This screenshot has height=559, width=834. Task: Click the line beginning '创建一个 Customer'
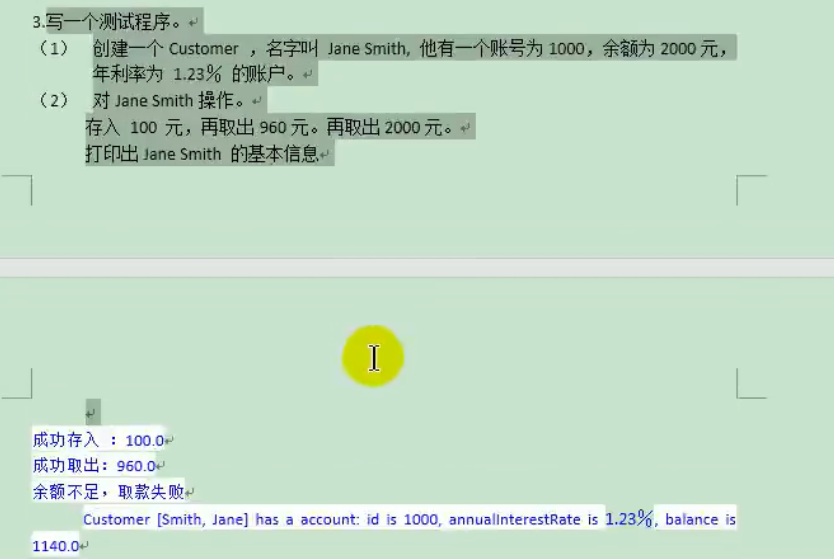coord(410,48)
